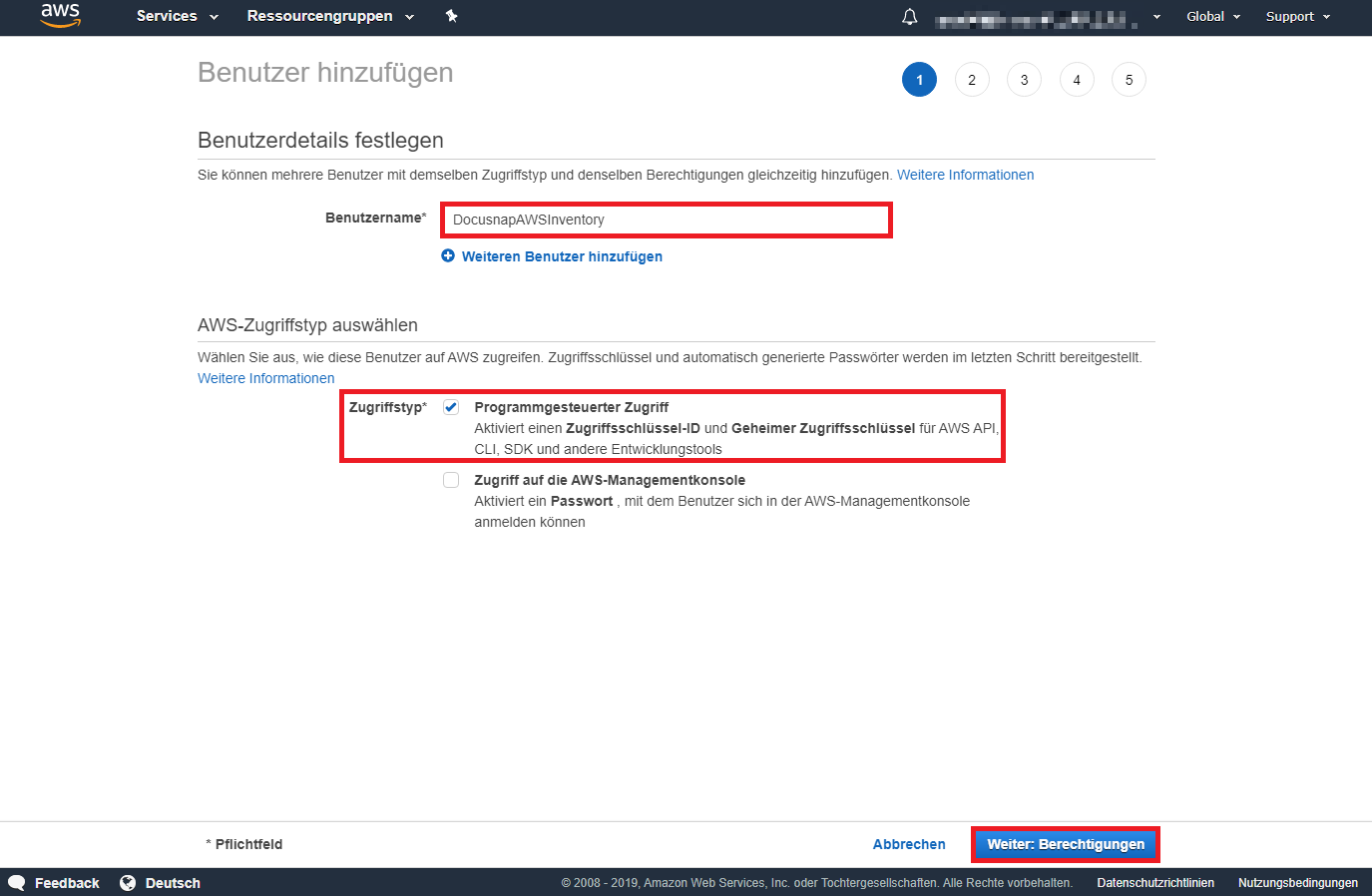Click the Benutzerdetails festlegen heading
1372x896 pixels.
tap(320, 141)
